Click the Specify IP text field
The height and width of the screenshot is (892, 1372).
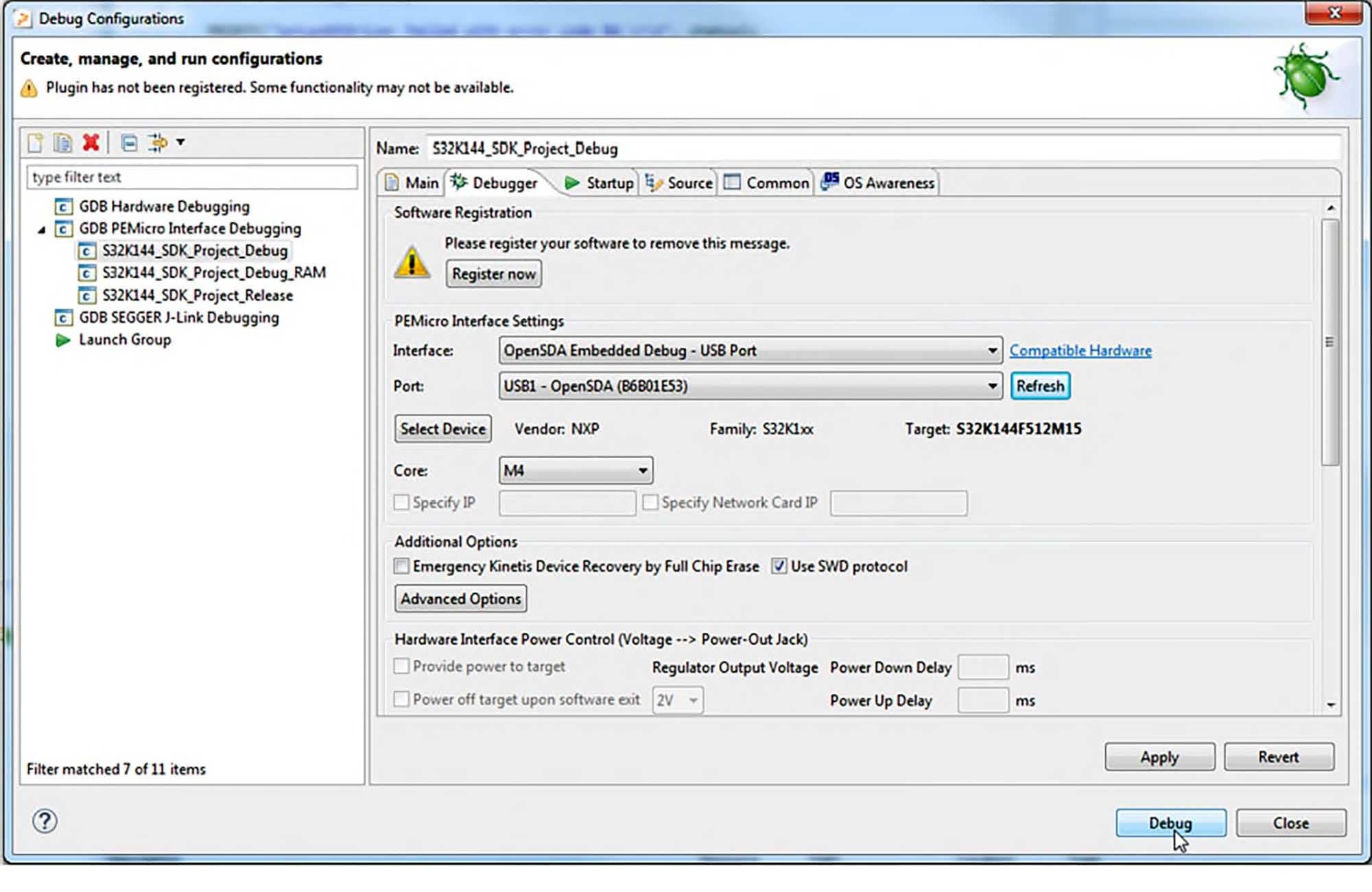(567, 503)
